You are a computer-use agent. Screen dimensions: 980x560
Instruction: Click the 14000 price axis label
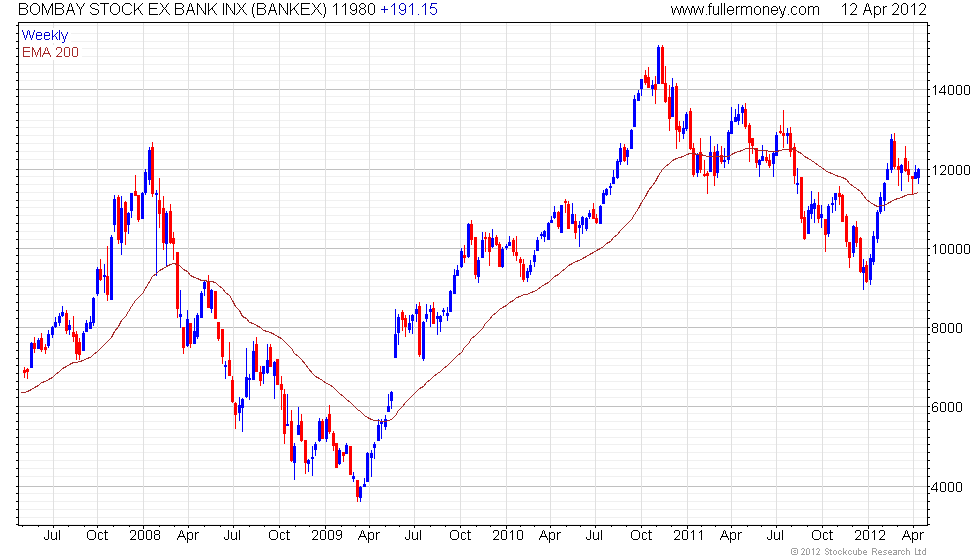coord(951,90)
